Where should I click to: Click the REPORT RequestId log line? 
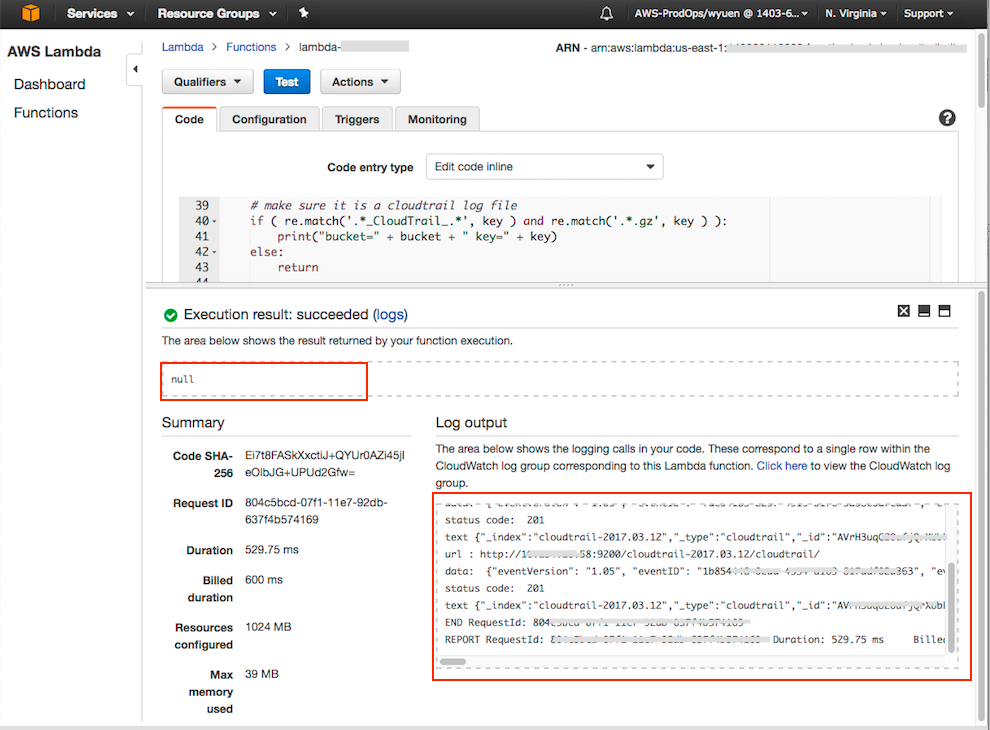click(695, 640)
